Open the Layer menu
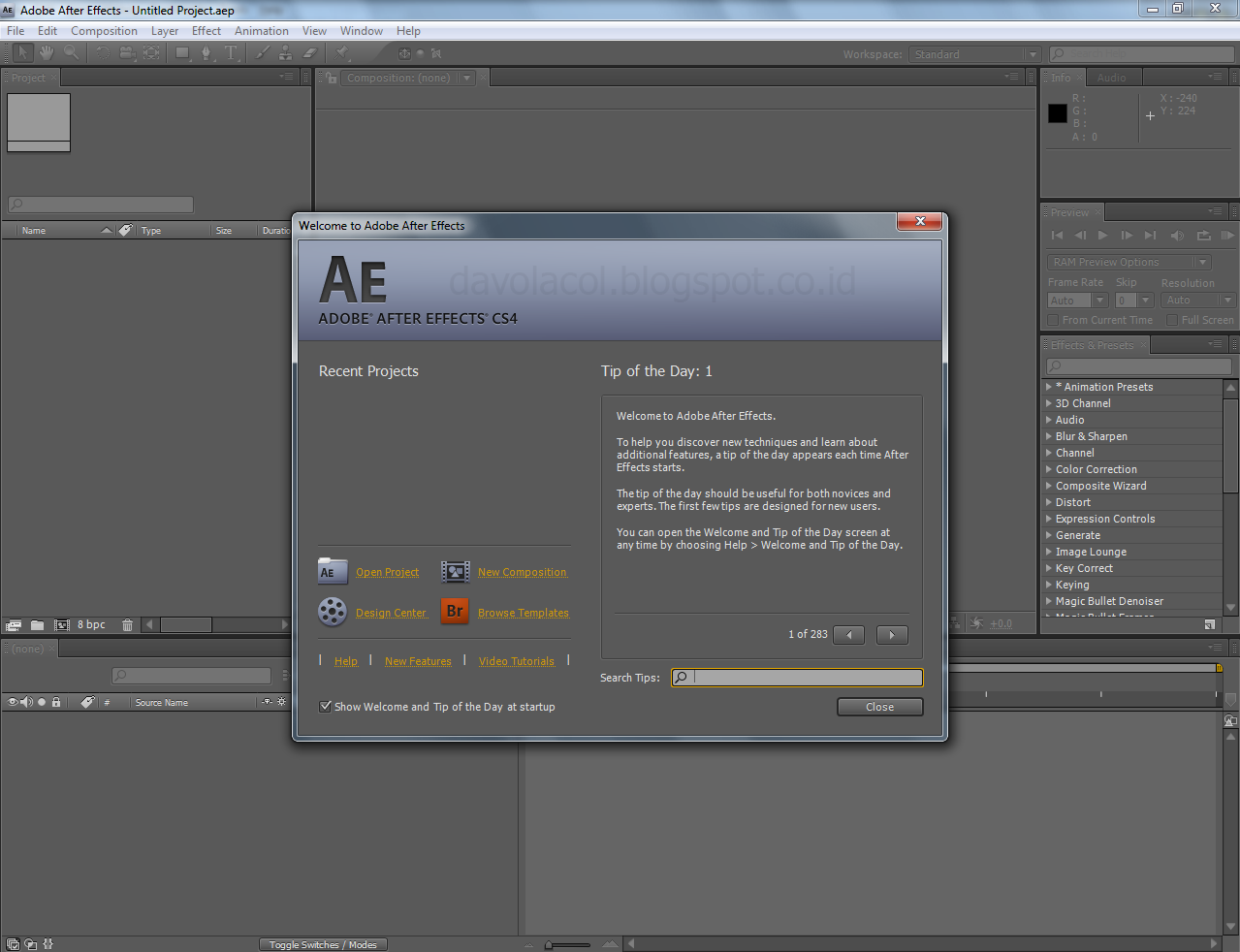Viewport: 1240px width, 952px height. pyautogui.click(x=165, y=31)
